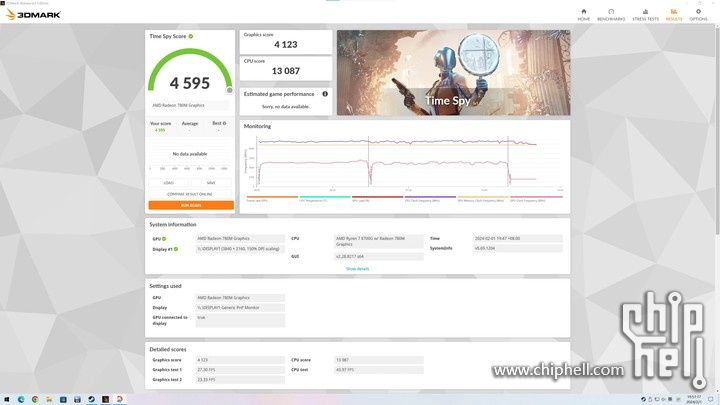This screenshot has width=720, height=405.
Task: Click the 3DMark logo
Action: pos(33,14)
